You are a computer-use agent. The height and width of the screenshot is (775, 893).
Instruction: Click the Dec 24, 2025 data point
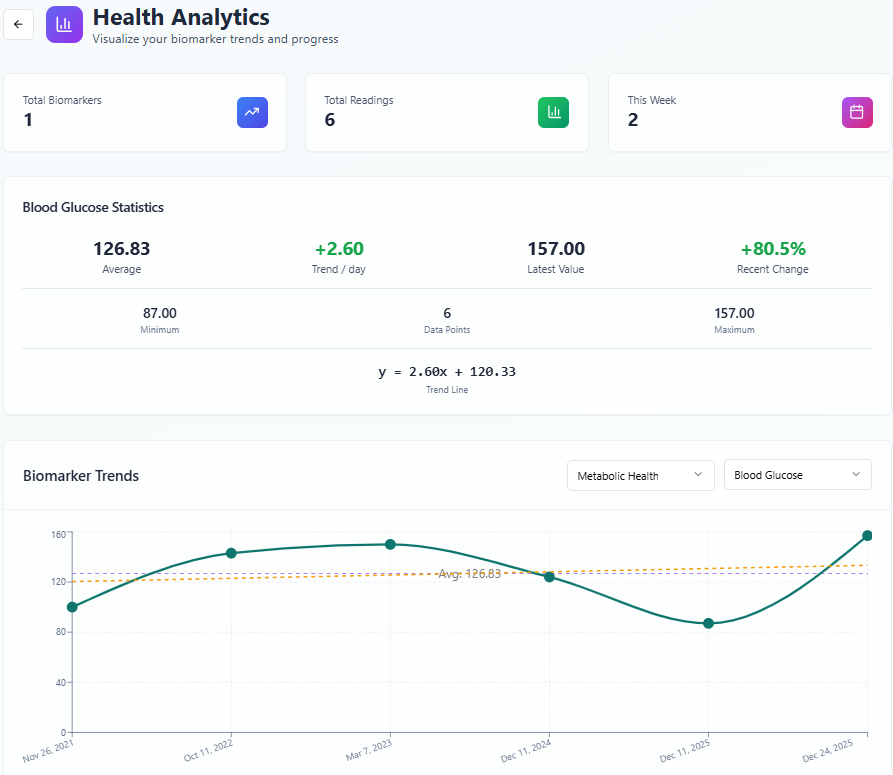867,536
